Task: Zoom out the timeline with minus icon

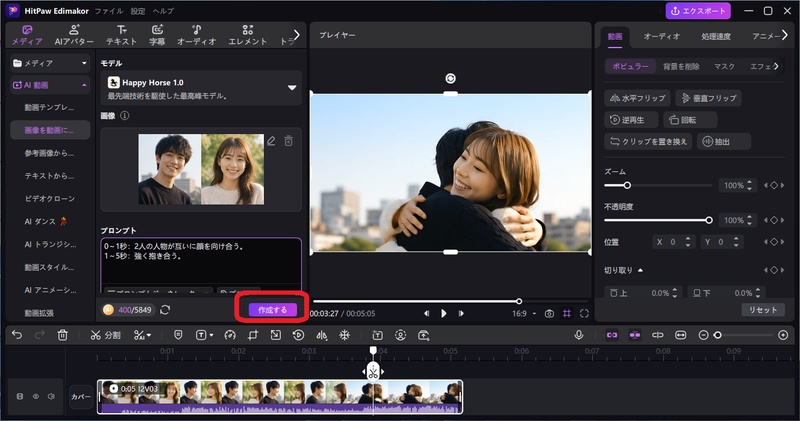Action: (704, 335)
